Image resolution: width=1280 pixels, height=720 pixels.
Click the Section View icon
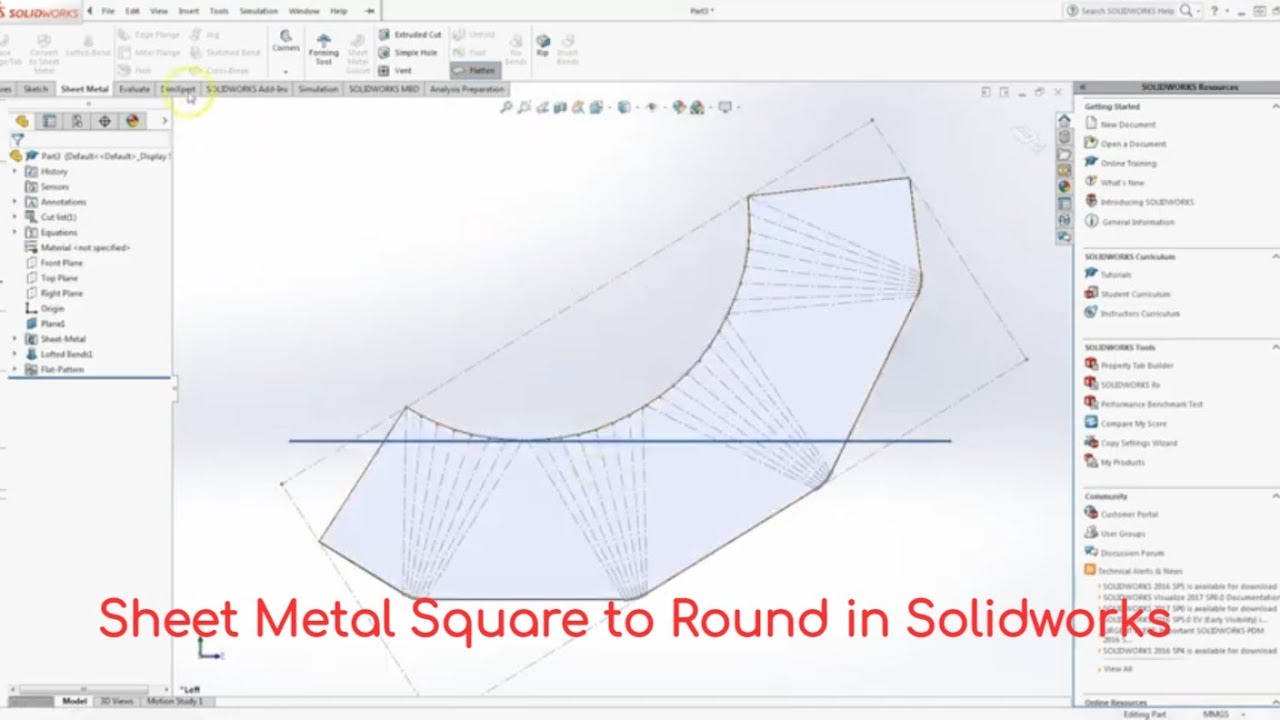tap(560, 107)
